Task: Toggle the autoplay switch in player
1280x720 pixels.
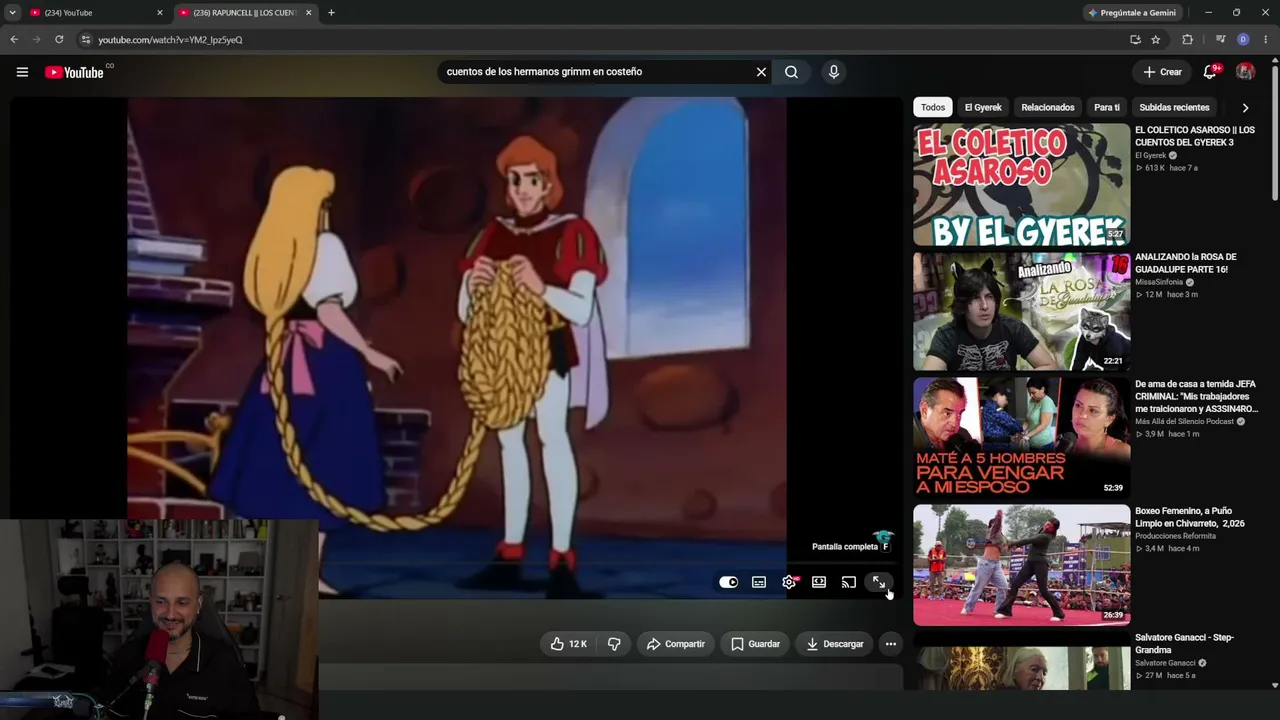Action: 728,582
